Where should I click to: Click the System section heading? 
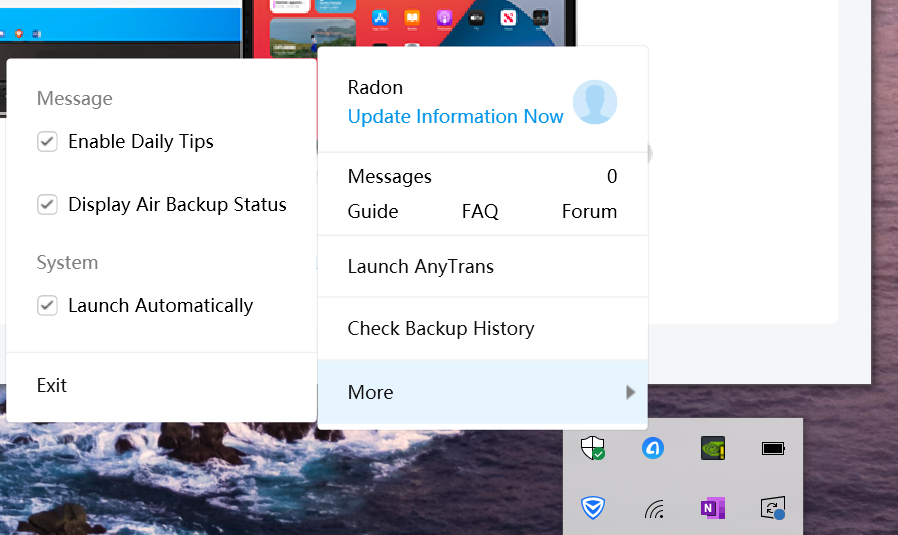click(67, 262)
